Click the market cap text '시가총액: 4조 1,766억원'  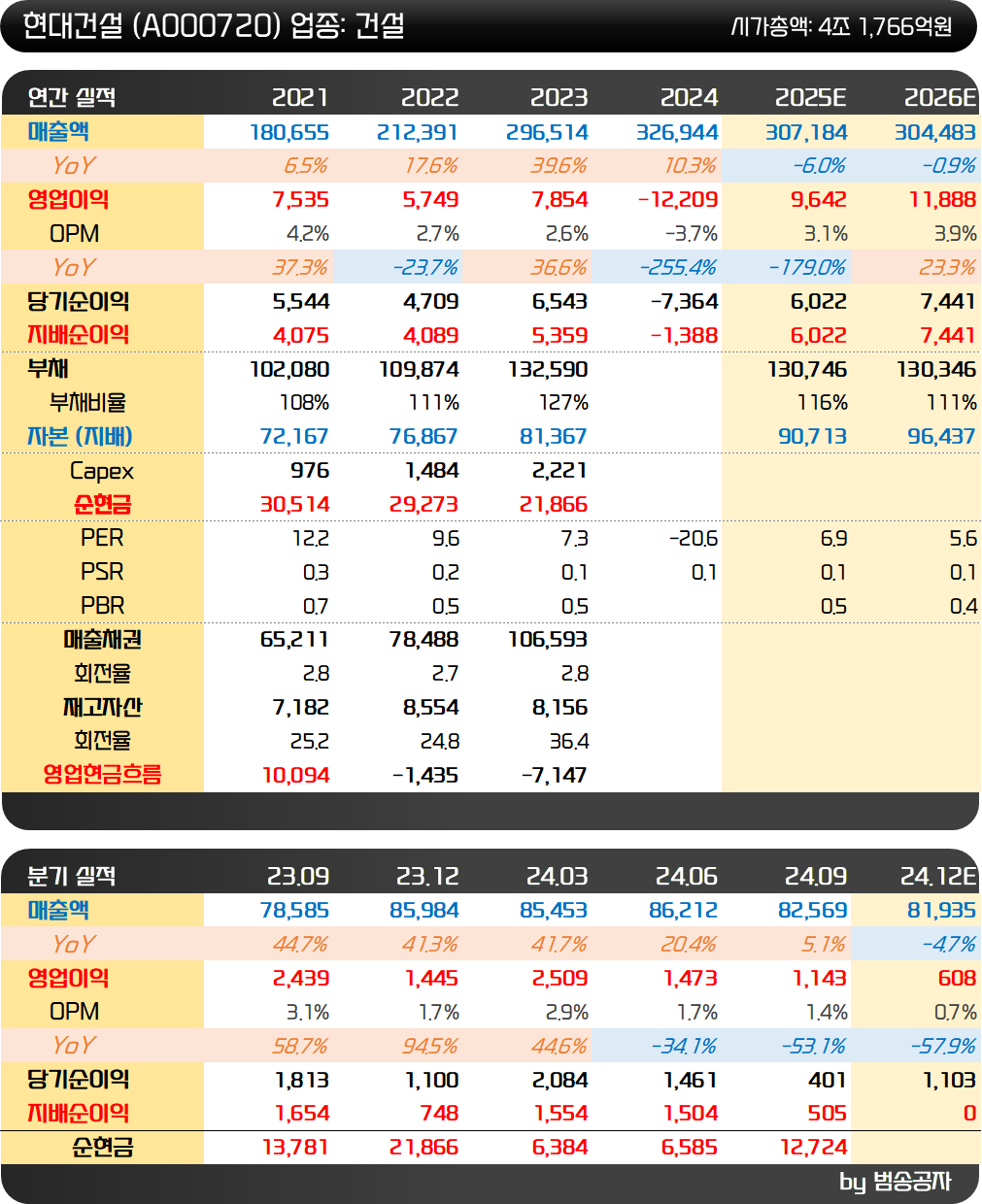pos(841,26)
